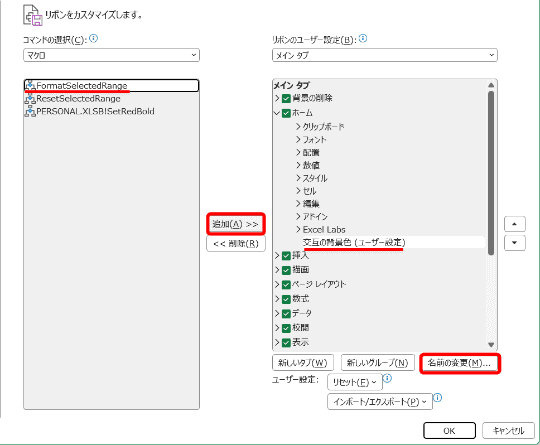Screen dimensions: 540x445
Task: Click the ResetSelectedRange macro icon
Action: click(30, 99)
